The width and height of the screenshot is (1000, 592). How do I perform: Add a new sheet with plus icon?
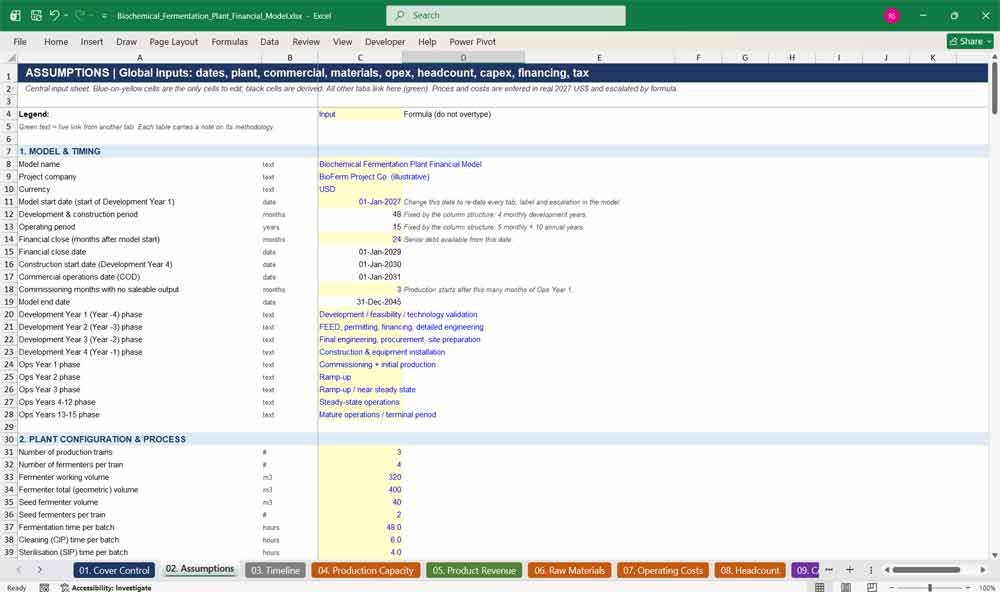[x=849, y=570]
